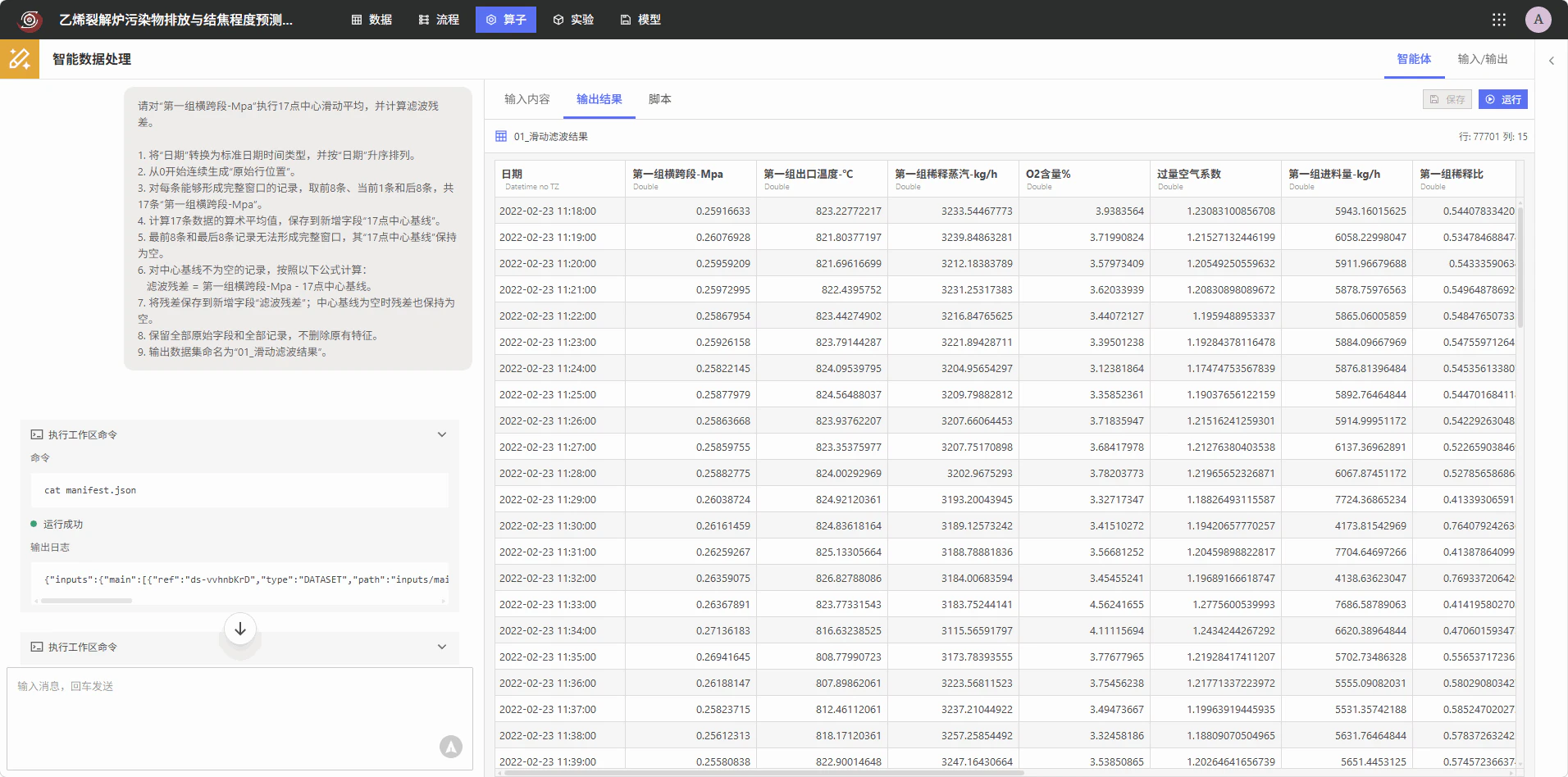Viewport: 1568px width, 777px height.
Task: Click the 日期 column header
Action: [x=560, y=179]
